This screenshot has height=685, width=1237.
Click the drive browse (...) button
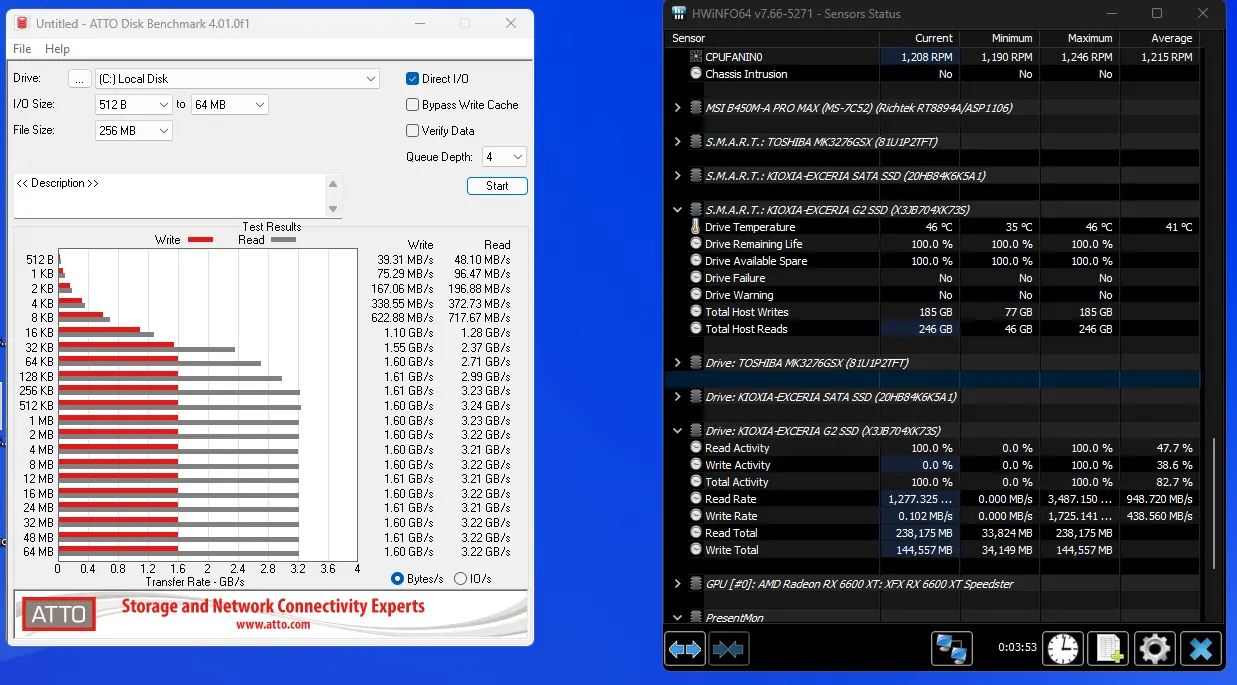[79, 79]
